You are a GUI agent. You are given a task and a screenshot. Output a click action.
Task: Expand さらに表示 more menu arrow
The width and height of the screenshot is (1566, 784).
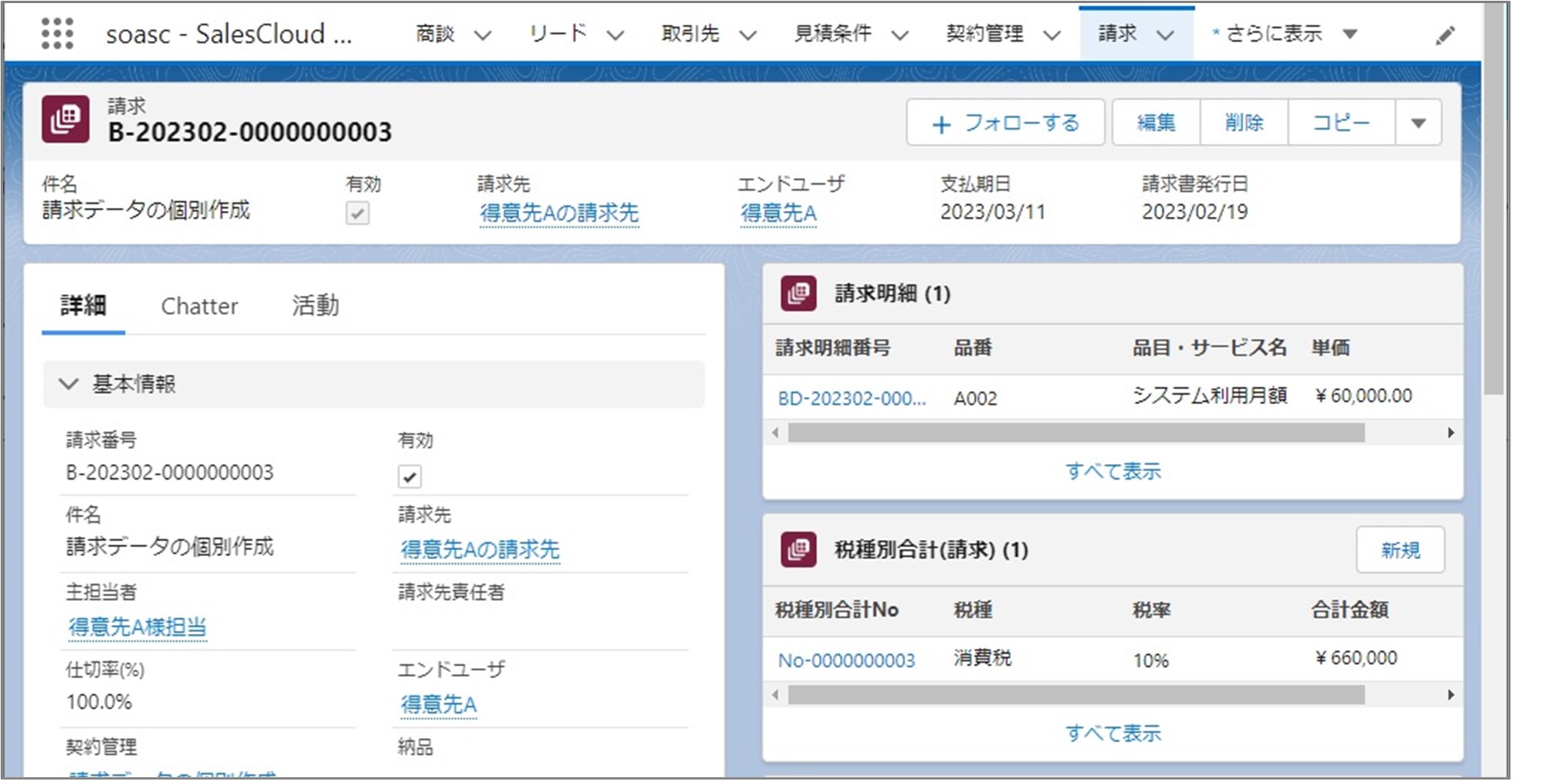1350,34
